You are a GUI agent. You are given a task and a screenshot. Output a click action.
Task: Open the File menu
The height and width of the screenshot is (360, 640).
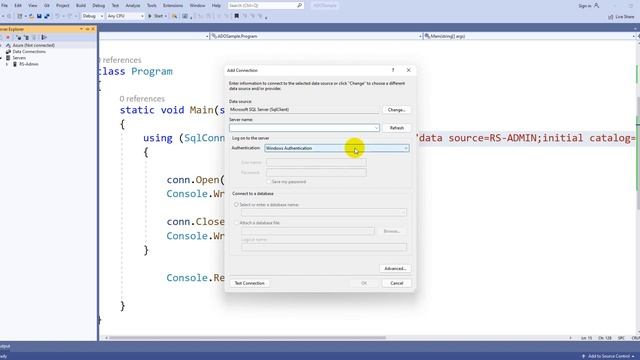(4, 6)
